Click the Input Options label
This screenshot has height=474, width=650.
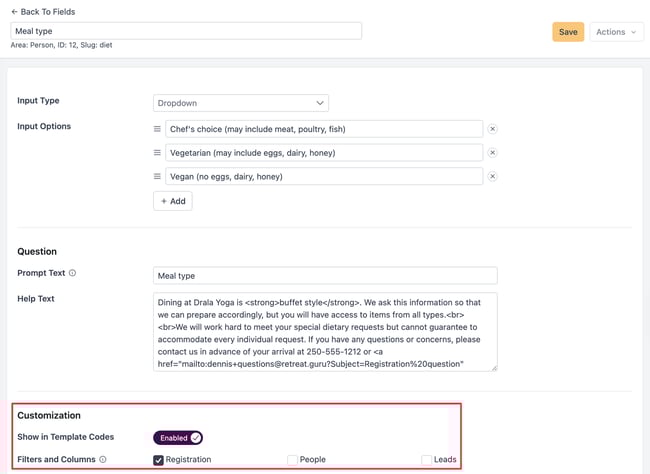44,126
